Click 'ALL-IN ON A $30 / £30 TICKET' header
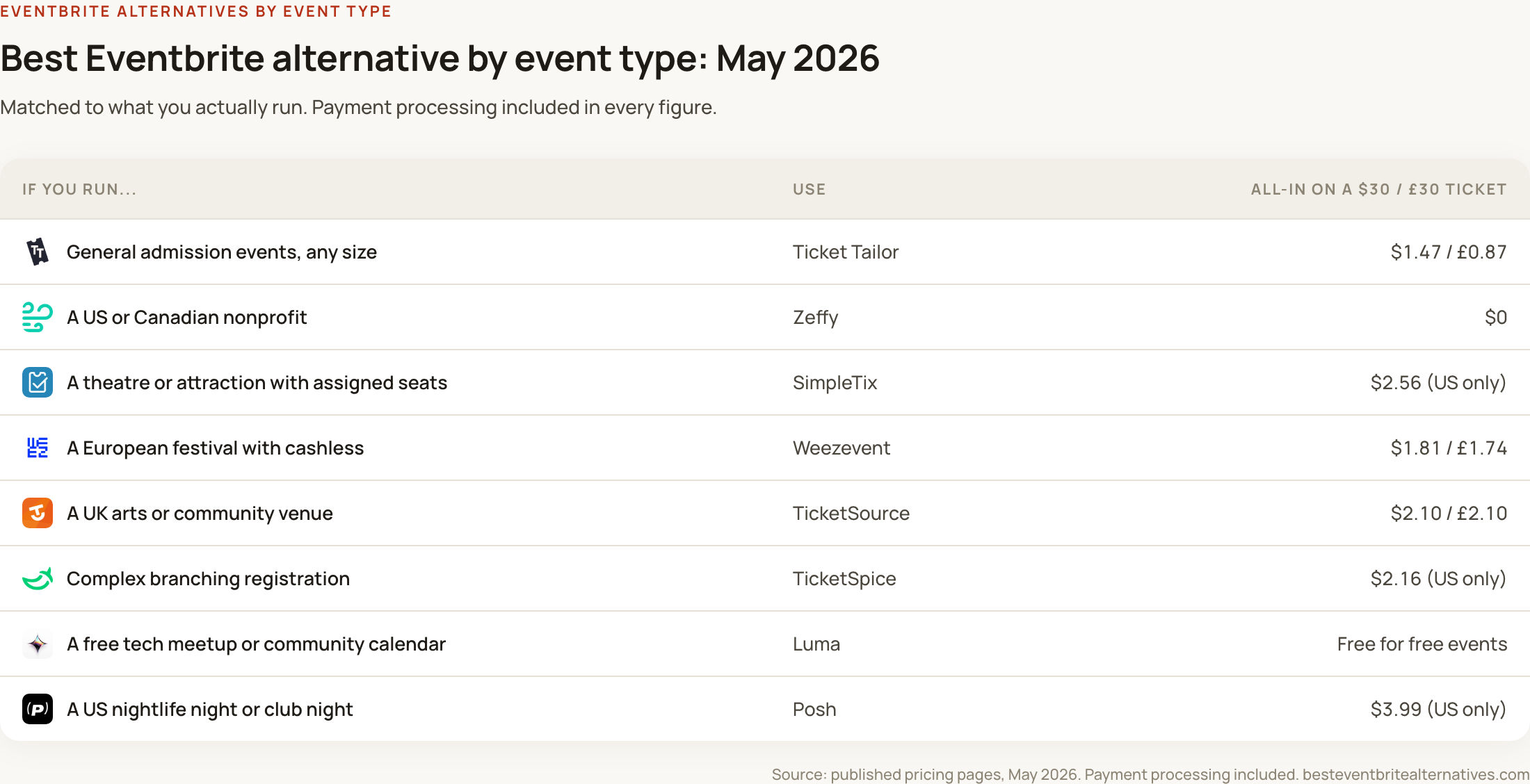1530x784 pixels. click(1379, 190)
